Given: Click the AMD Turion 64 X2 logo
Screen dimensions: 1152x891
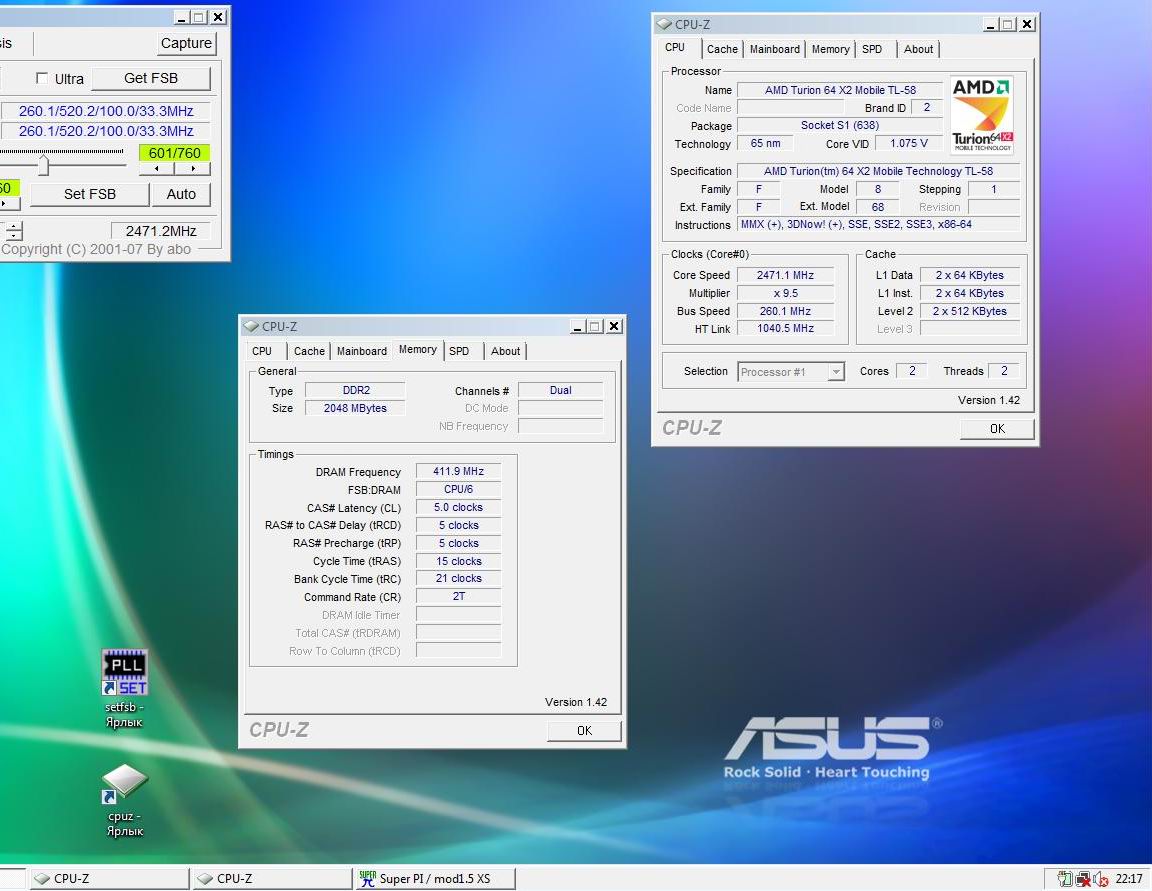Looking at the screenshot, I should tap(982, 115).
